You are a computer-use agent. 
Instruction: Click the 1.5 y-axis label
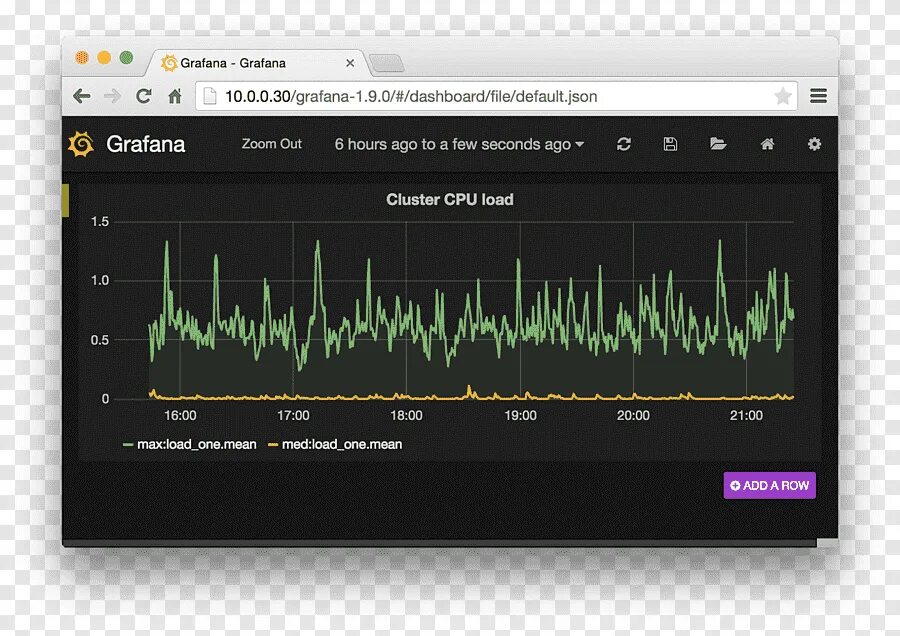click(x=100, y=222)
